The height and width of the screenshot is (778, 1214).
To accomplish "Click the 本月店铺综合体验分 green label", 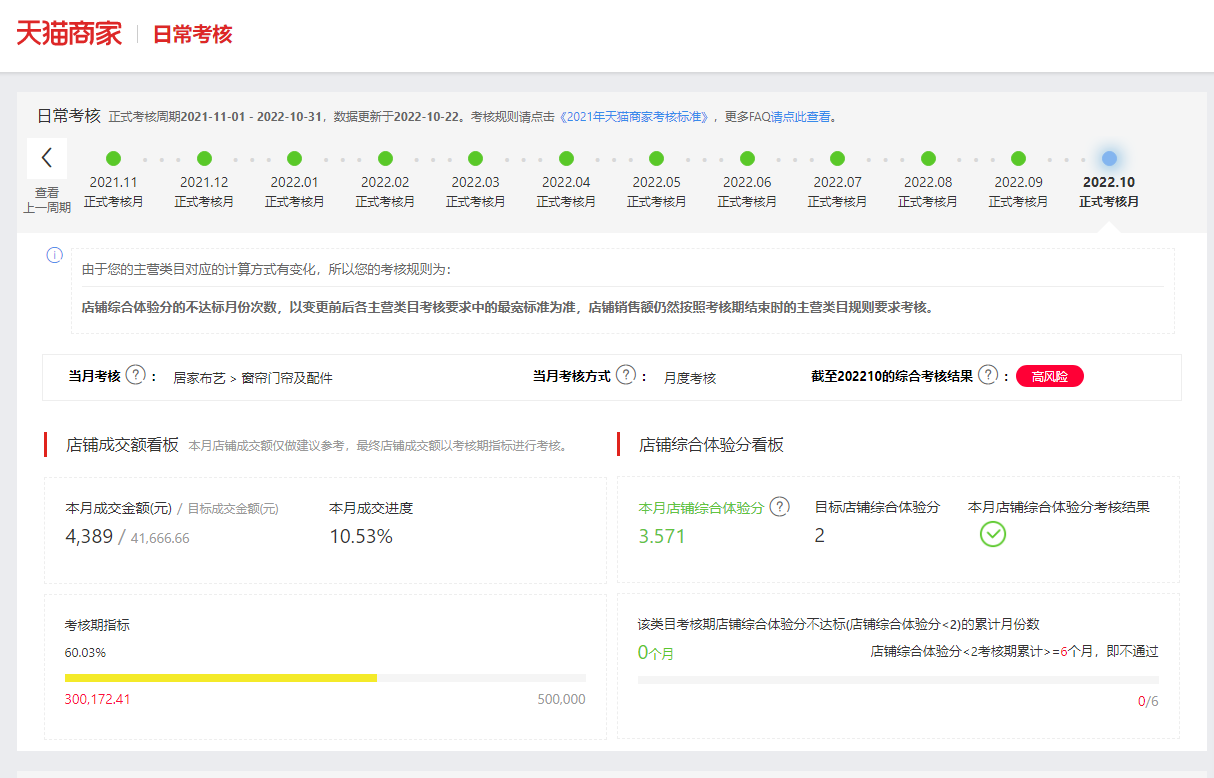I will tap(701, 508).
